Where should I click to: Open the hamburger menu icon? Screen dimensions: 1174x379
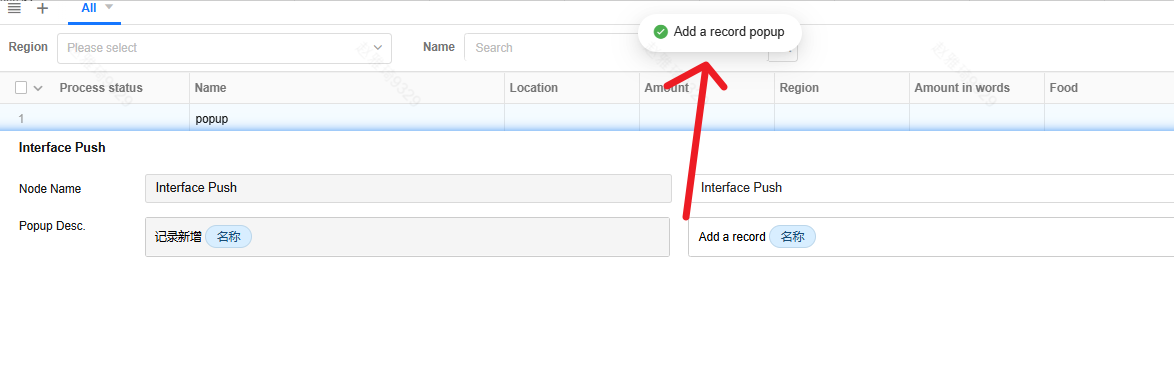[14, 8]
